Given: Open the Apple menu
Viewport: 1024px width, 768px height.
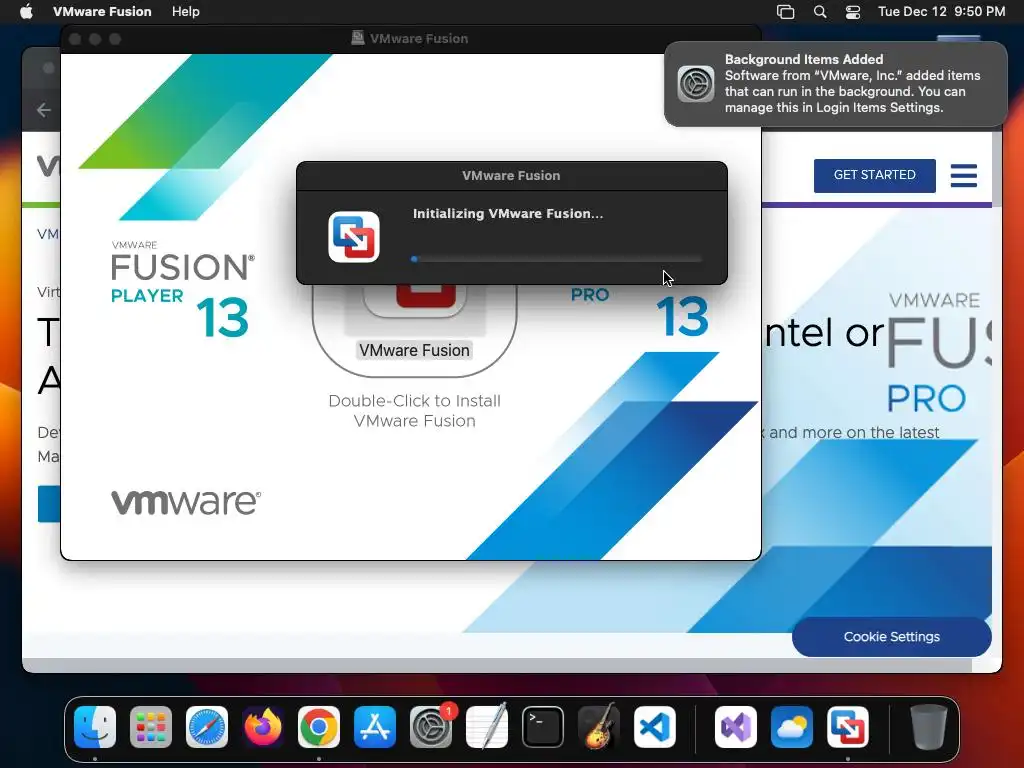Looking at the screenshot, I should click(x=26, y=11).
